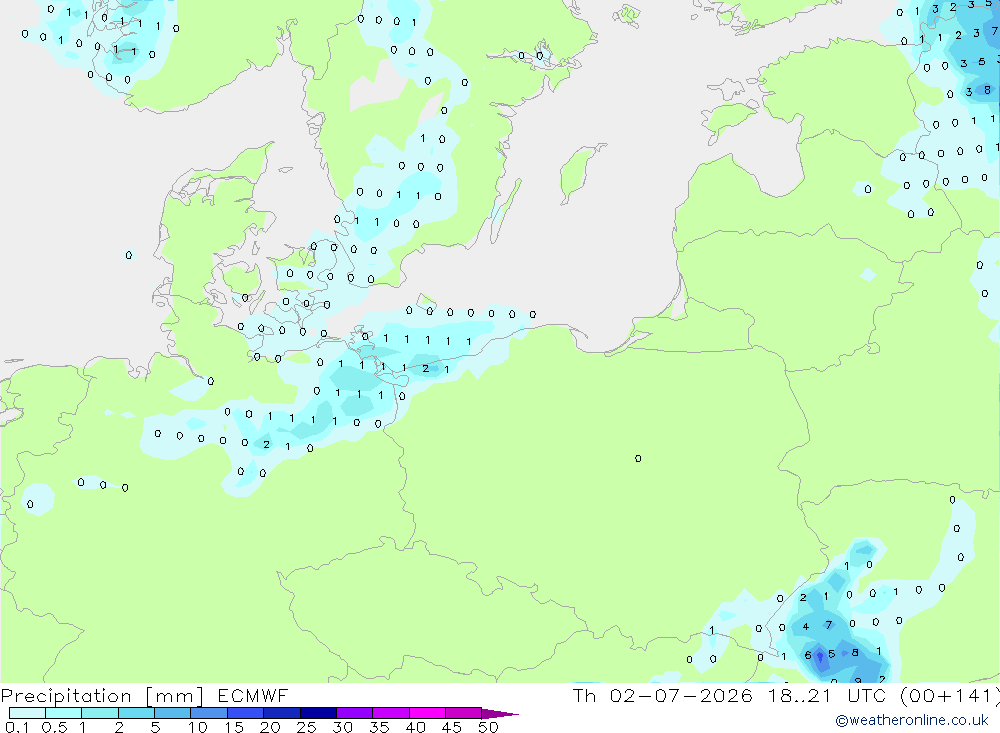The image size is (1000, 733).
Task: Click the "ECMWF" model label
Action: pos(253,696)
